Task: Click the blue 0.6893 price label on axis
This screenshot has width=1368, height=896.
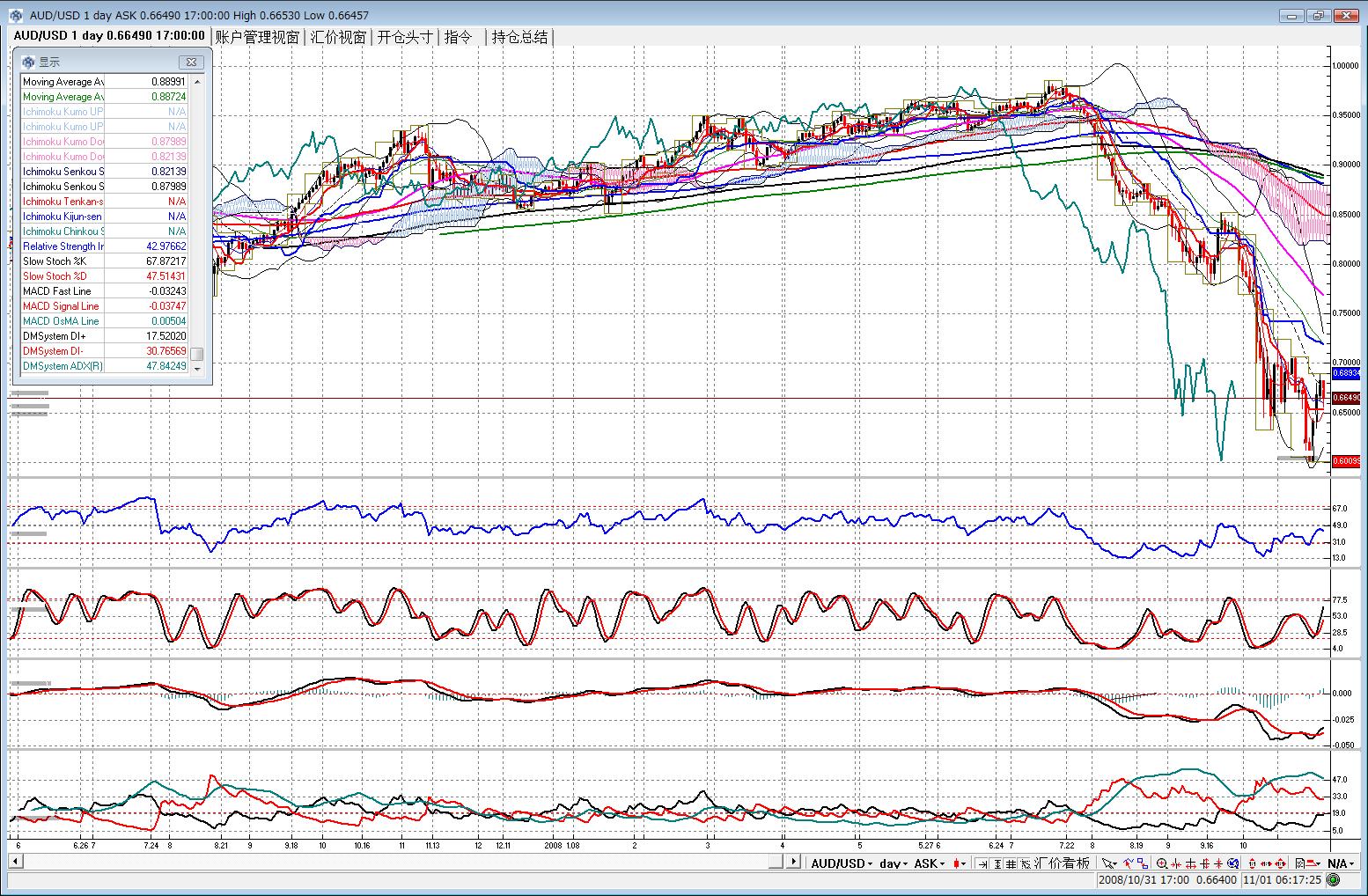Action: click(1347, 373)
